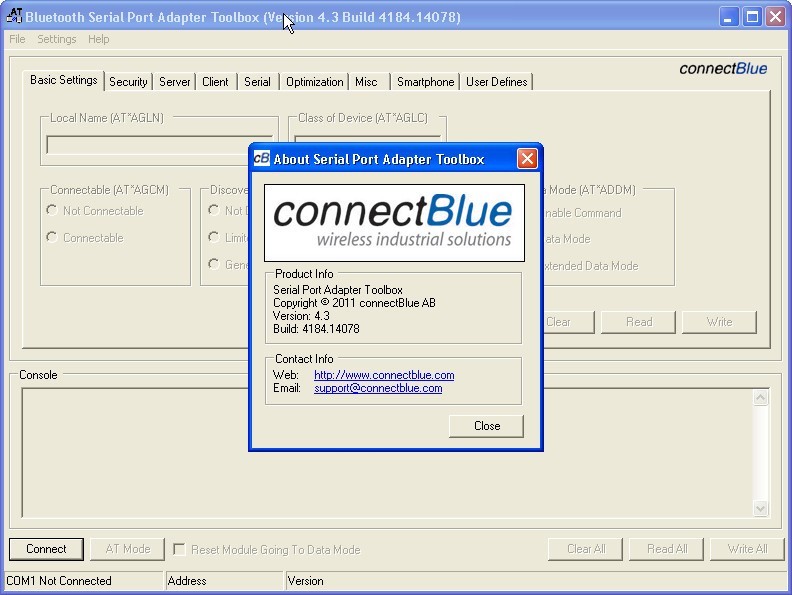Click the connectBlue logo banner in About dialog

394,223
